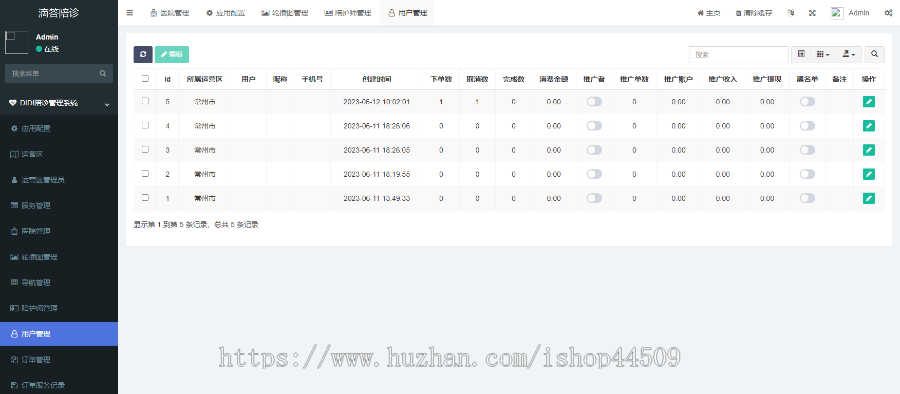Viewport: 900px width, 394px height.
Task: Click the green edit pencil for row Id 1
Action: [x=869, y=198]
